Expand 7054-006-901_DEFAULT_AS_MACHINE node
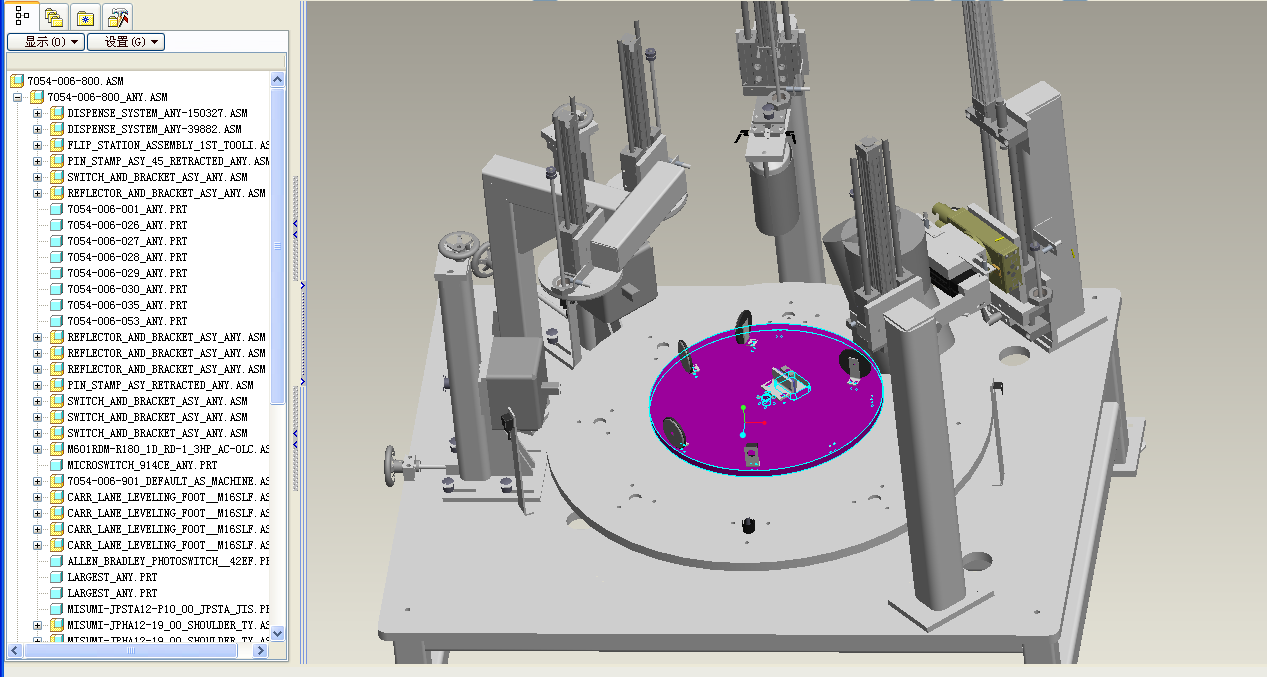1267x677 pixels. pos(38,481)
